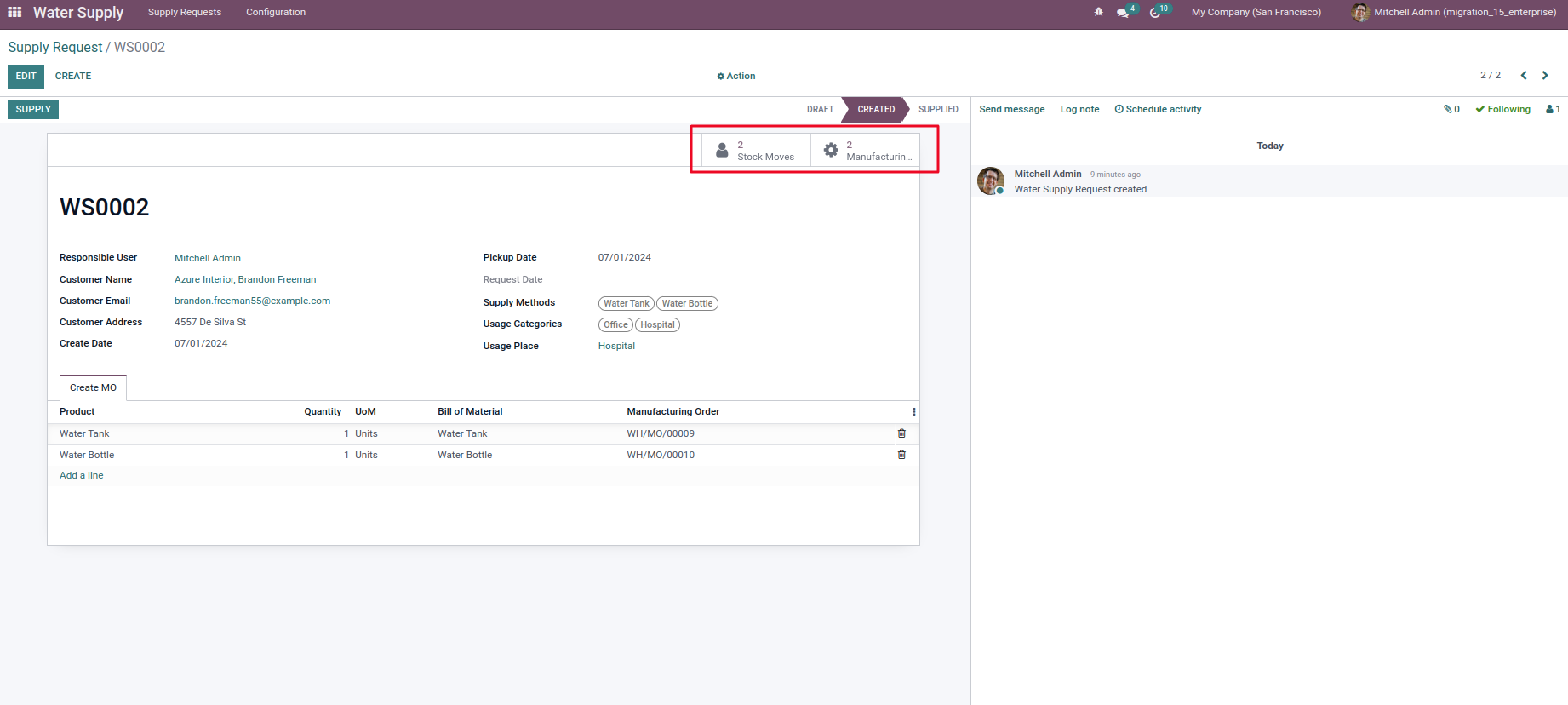Sort by the Bill of Material column header
Image resolution: width=1568 pixels, height=705 pixels.
coord(470,411)
